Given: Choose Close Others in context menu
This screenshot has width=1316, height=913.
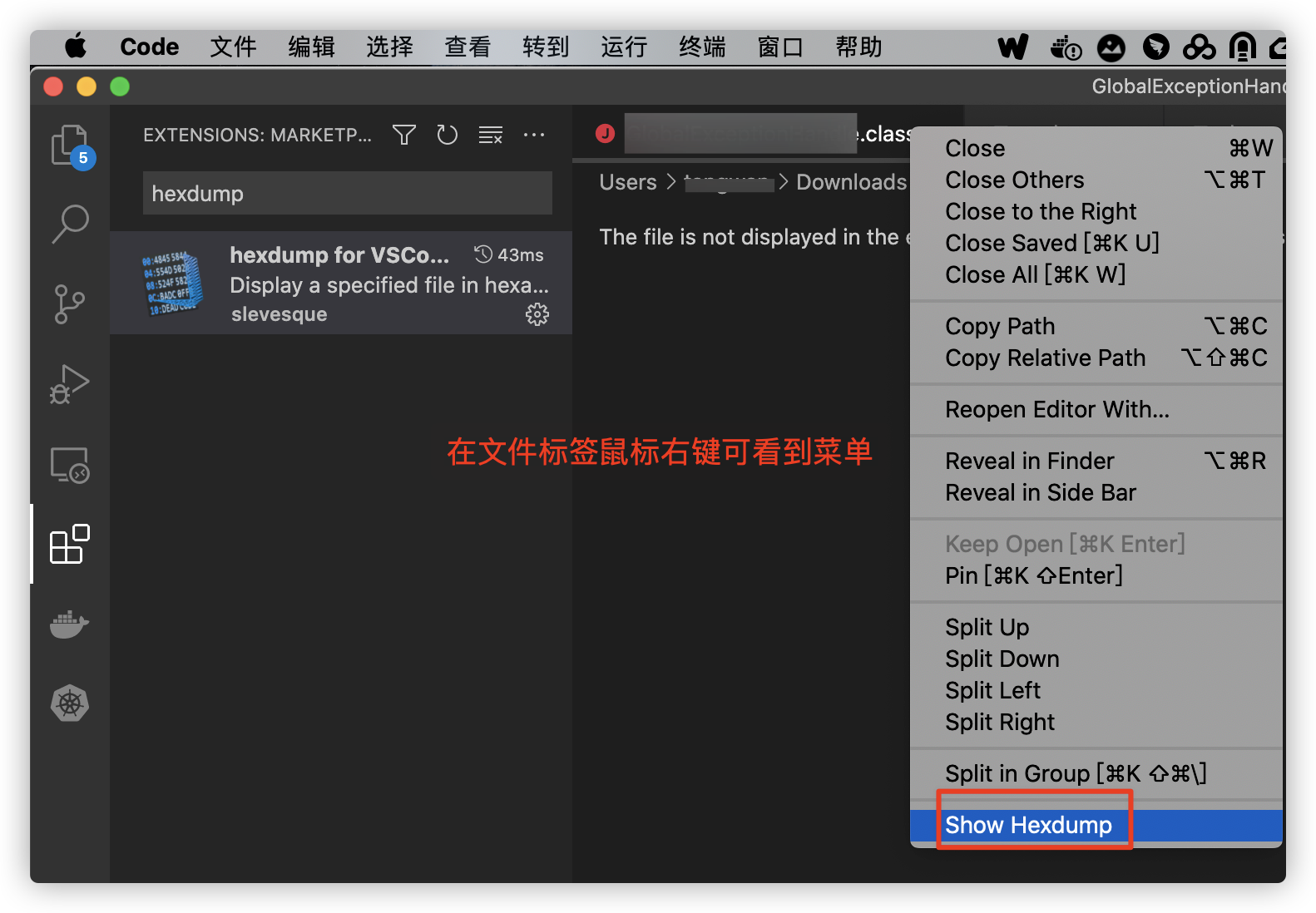Looking at the screenshot, I should [1096, 180].
